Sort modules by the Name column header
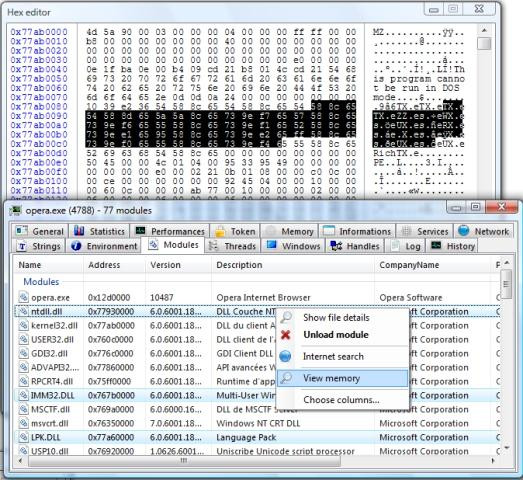This screenshot has width=523, height=480. coord(48,265)
